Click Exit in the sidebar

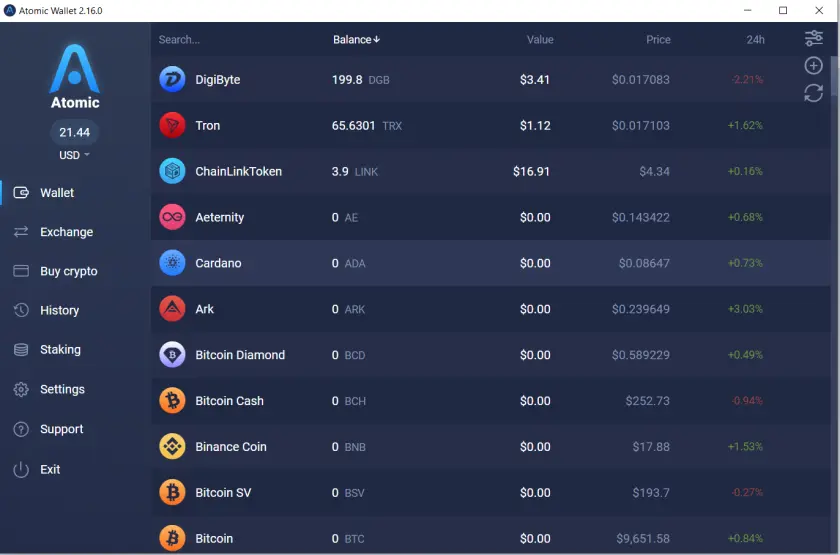click(36, 469)
